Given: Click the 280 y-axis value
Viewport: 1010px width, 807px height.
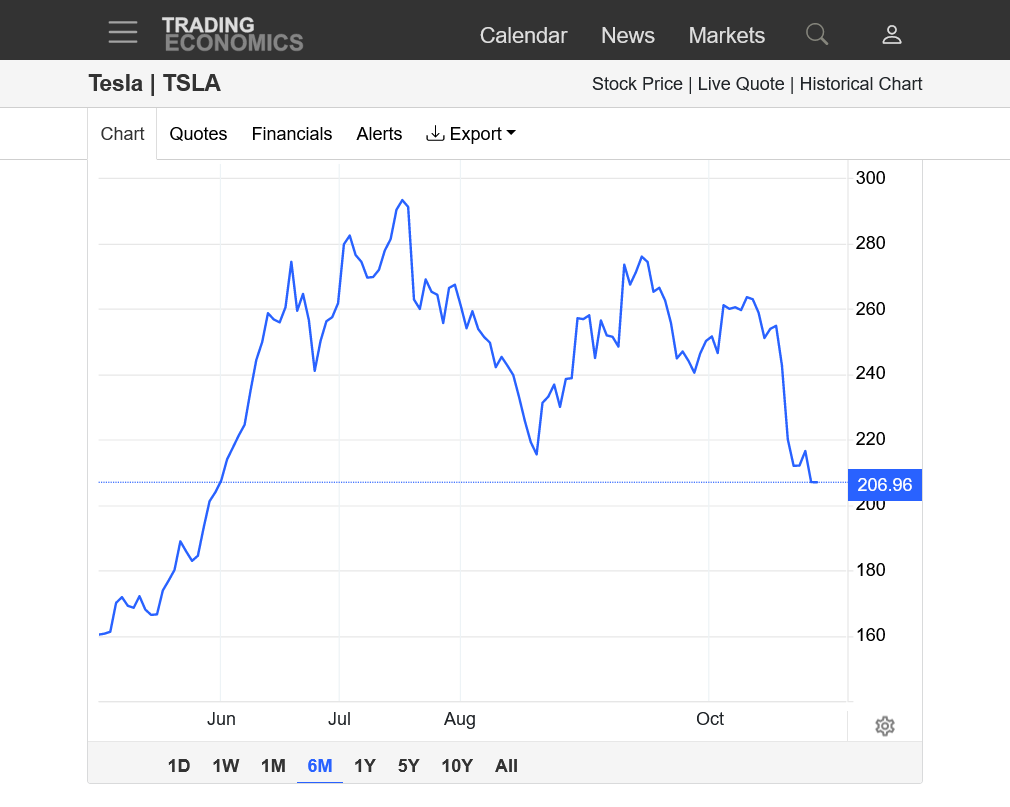Looking at the screenshot, I should click(x=870, y=243).
